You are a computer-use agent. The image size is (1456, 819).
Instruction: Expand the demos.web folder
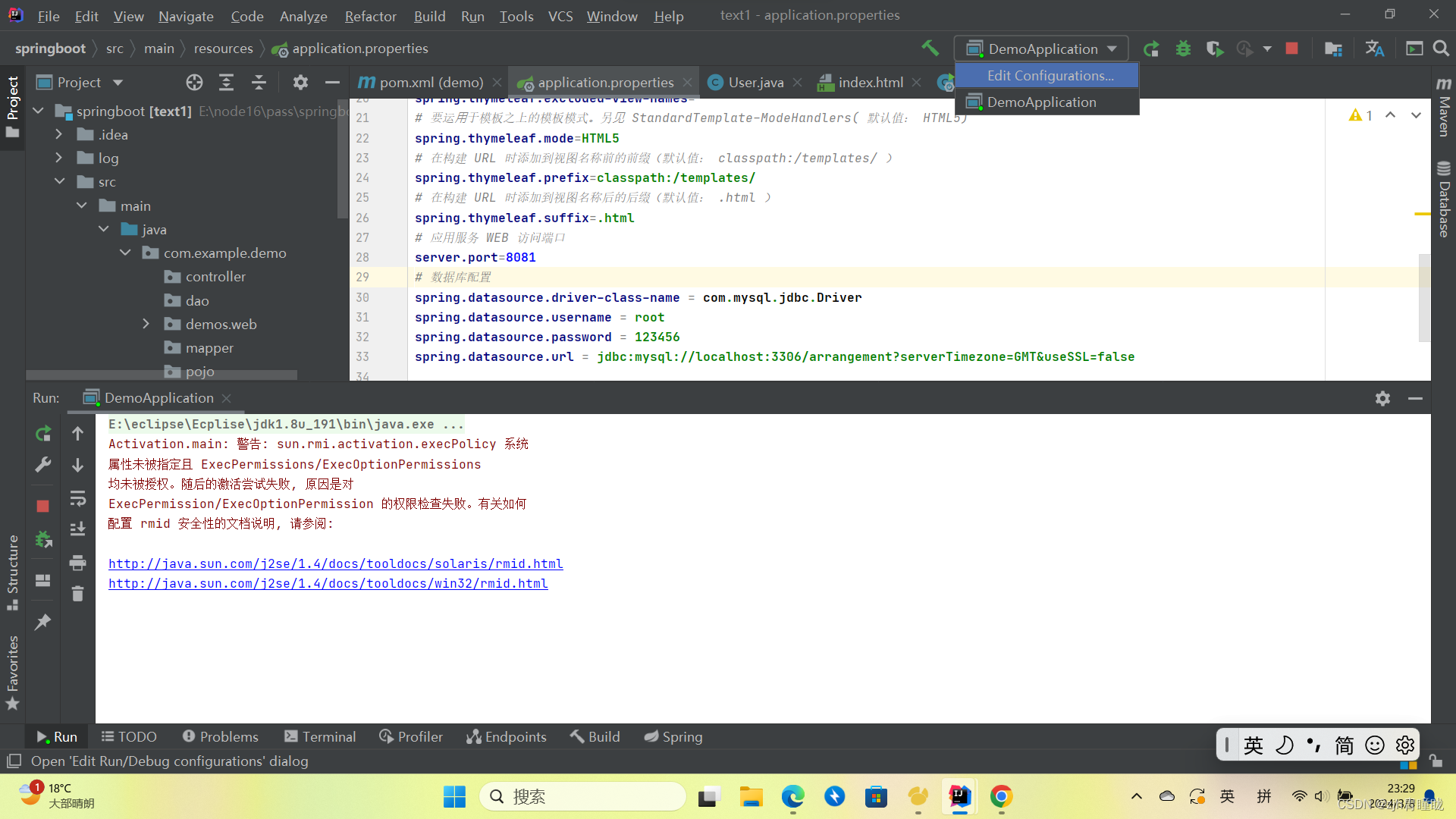(146, 324)
